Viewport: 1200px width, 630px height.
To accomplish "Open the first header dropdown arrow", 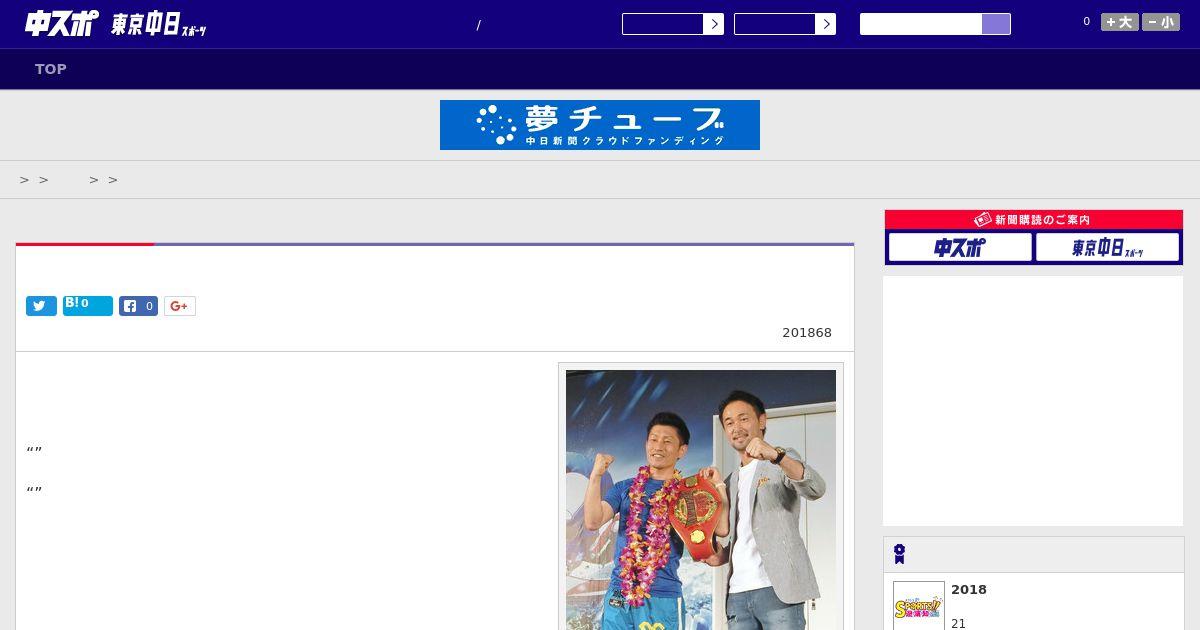I will pos(713,24).
